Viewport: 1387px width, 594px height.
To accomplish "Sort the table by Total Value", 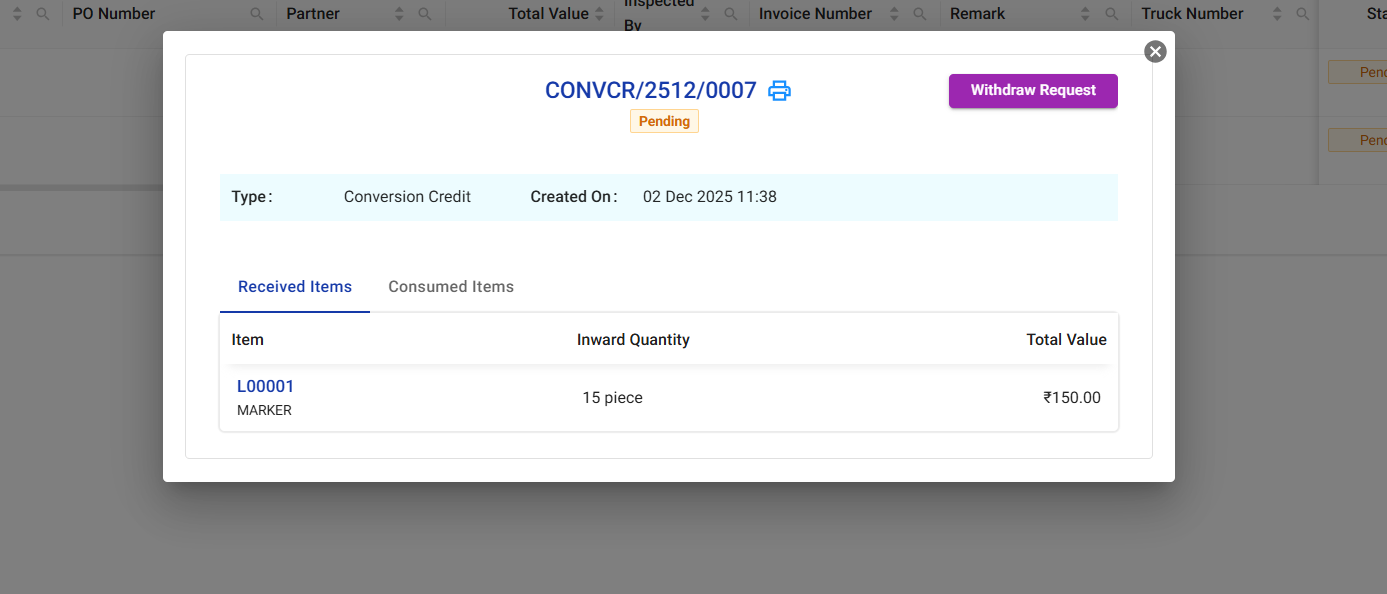I will tap(600, 14).
